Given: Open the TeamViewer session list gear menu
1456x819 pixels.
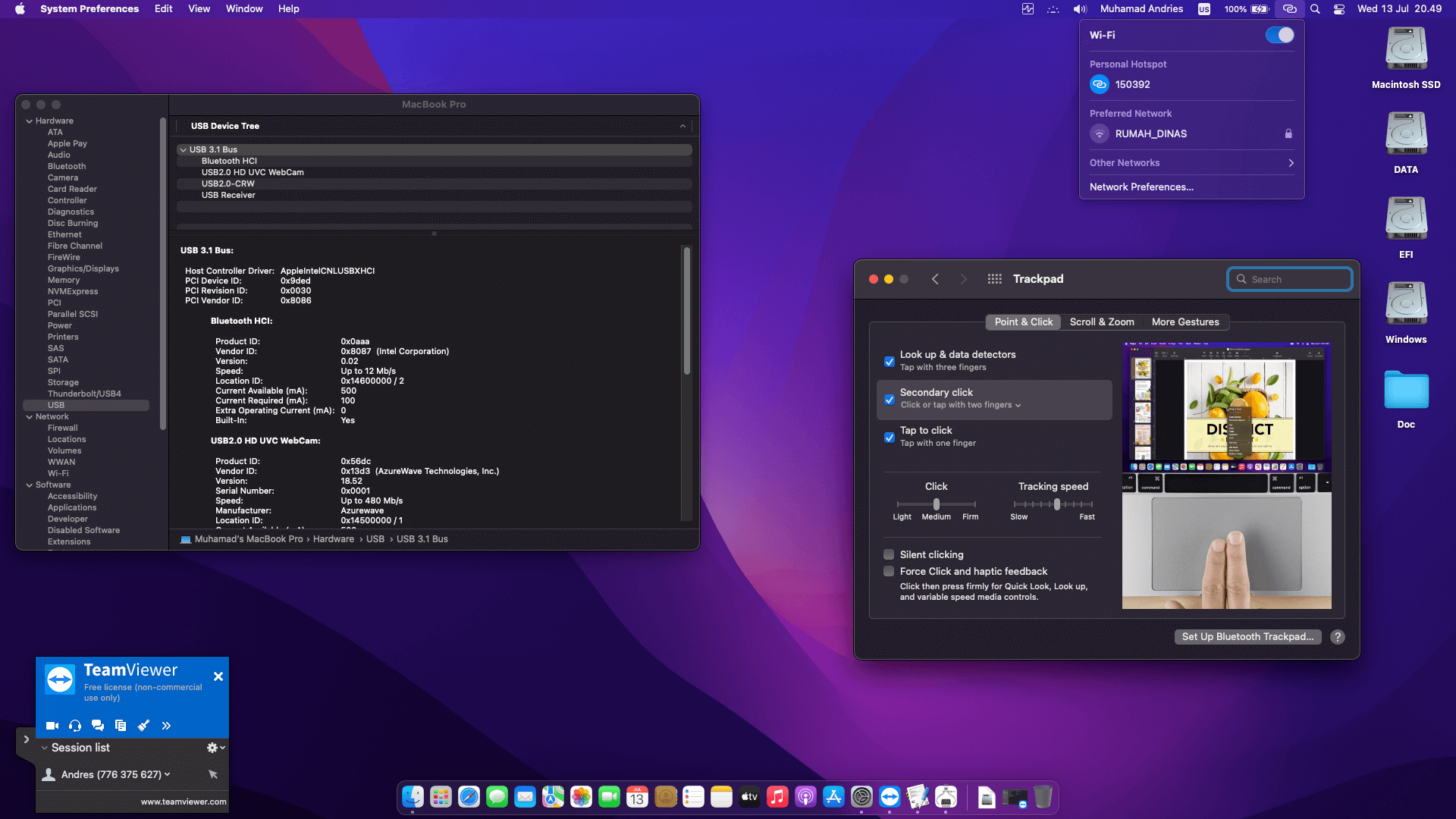Looking at the screenshot, I should point(215,748).
